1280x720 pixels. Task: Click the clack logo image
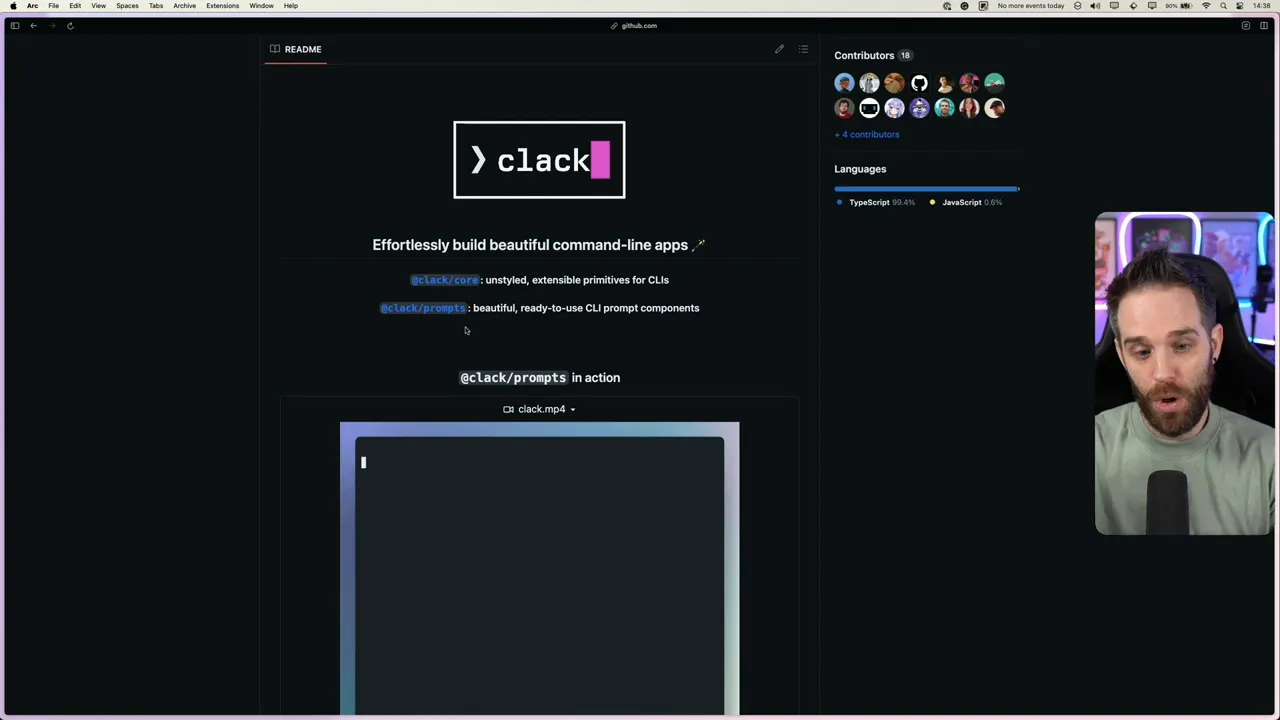[x=539, y=160]
